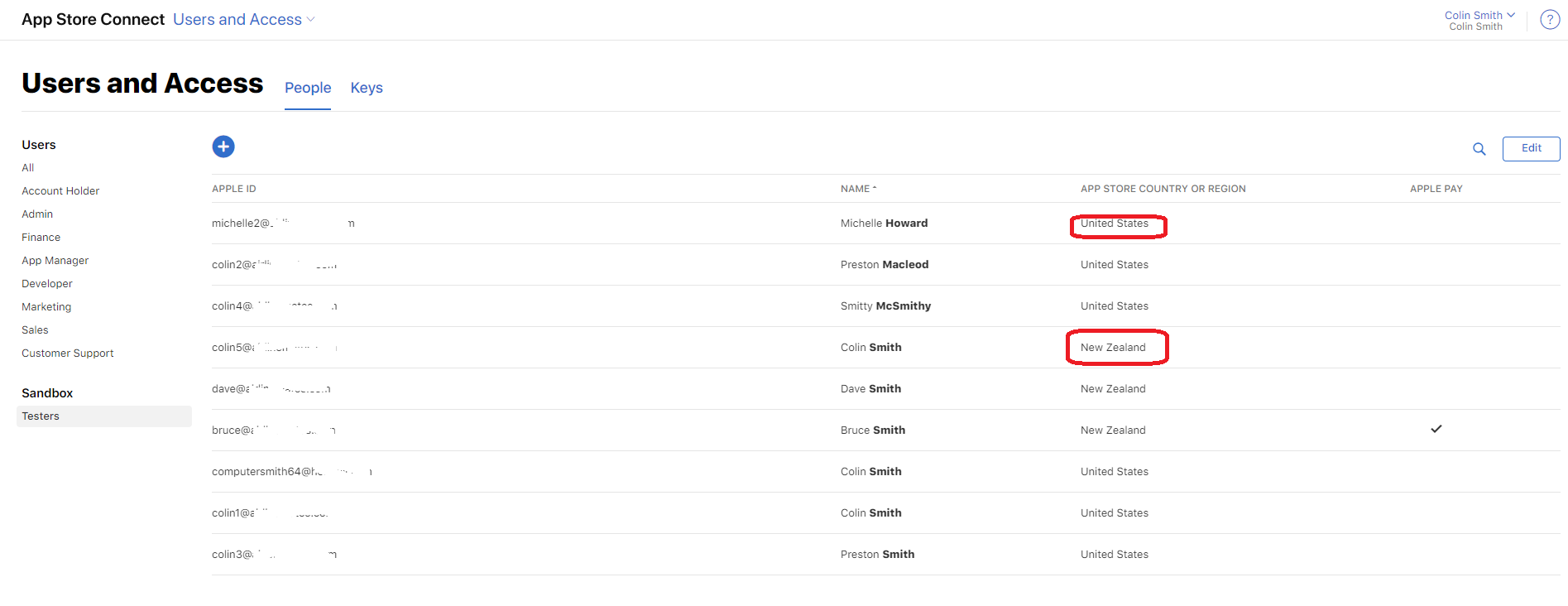Open the App Store Connect home link
This screenshot has height=606, width=1568.
coord(93,20)
